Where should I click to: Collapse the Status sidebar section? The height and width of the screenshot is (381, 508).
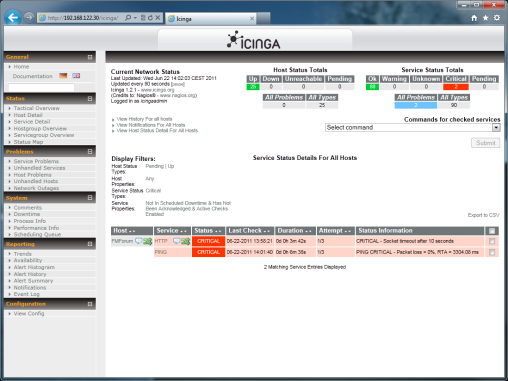click(x=90, y=99)
